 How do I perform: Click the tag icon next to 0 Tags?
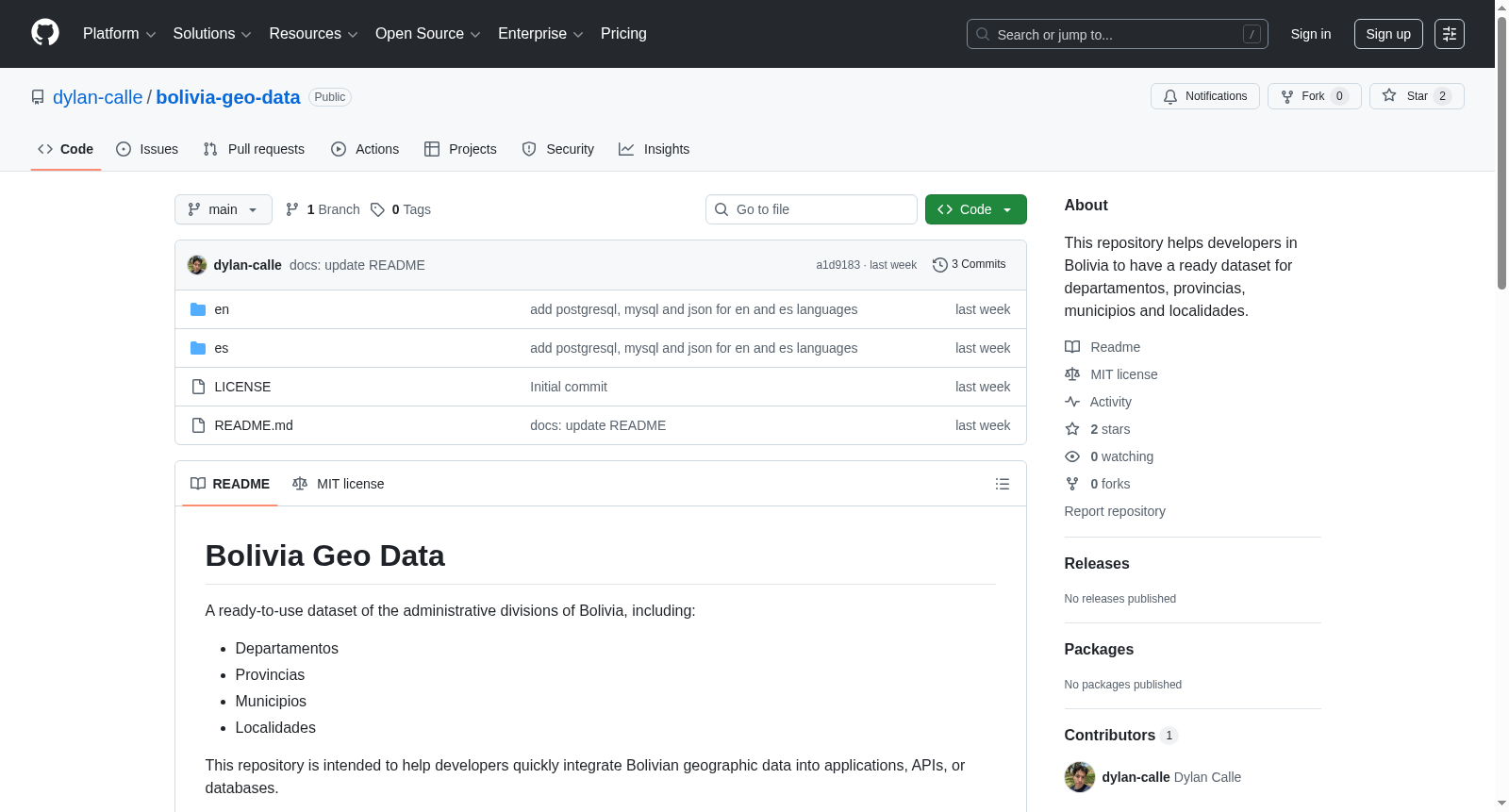pos(377,209)
